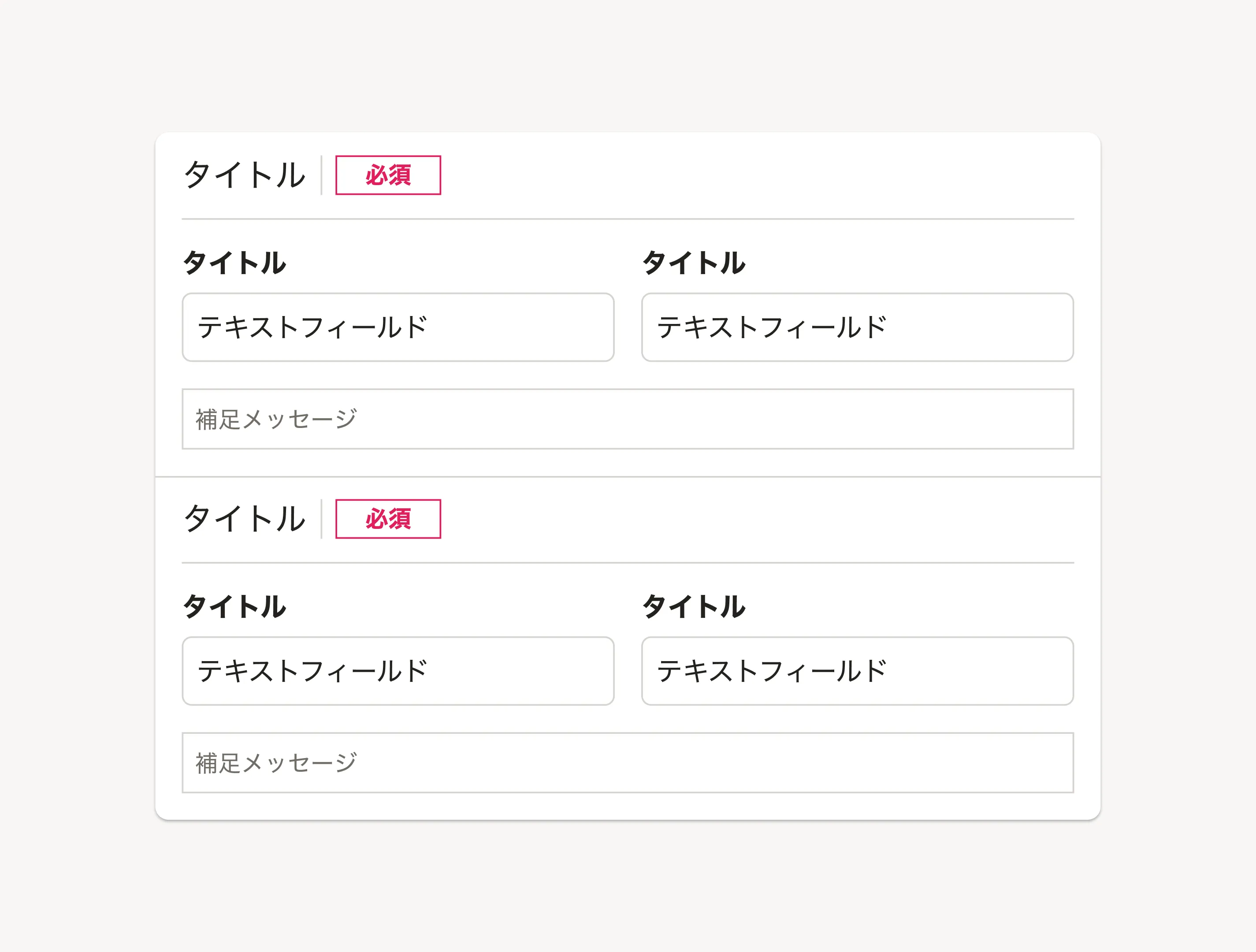This screenshot has height=952, width=1256.
Task: Click the bold タイトル label above the top-right field
Action: (x=694, y=263)
